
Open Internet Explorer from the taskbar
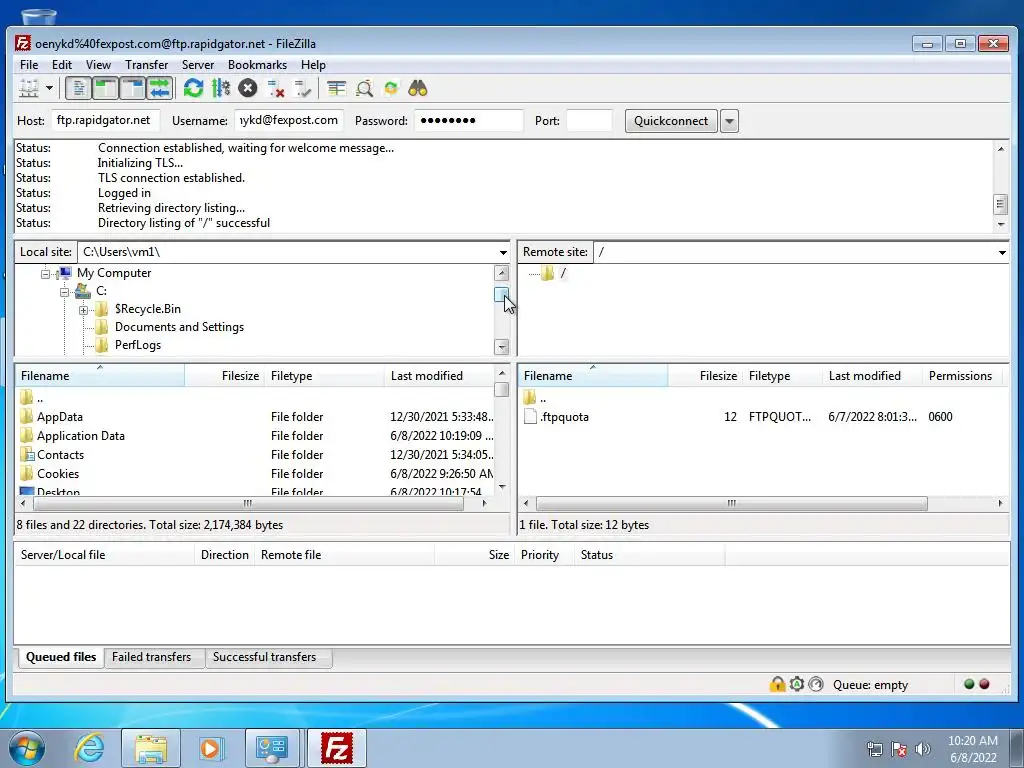tap(89, 748)
